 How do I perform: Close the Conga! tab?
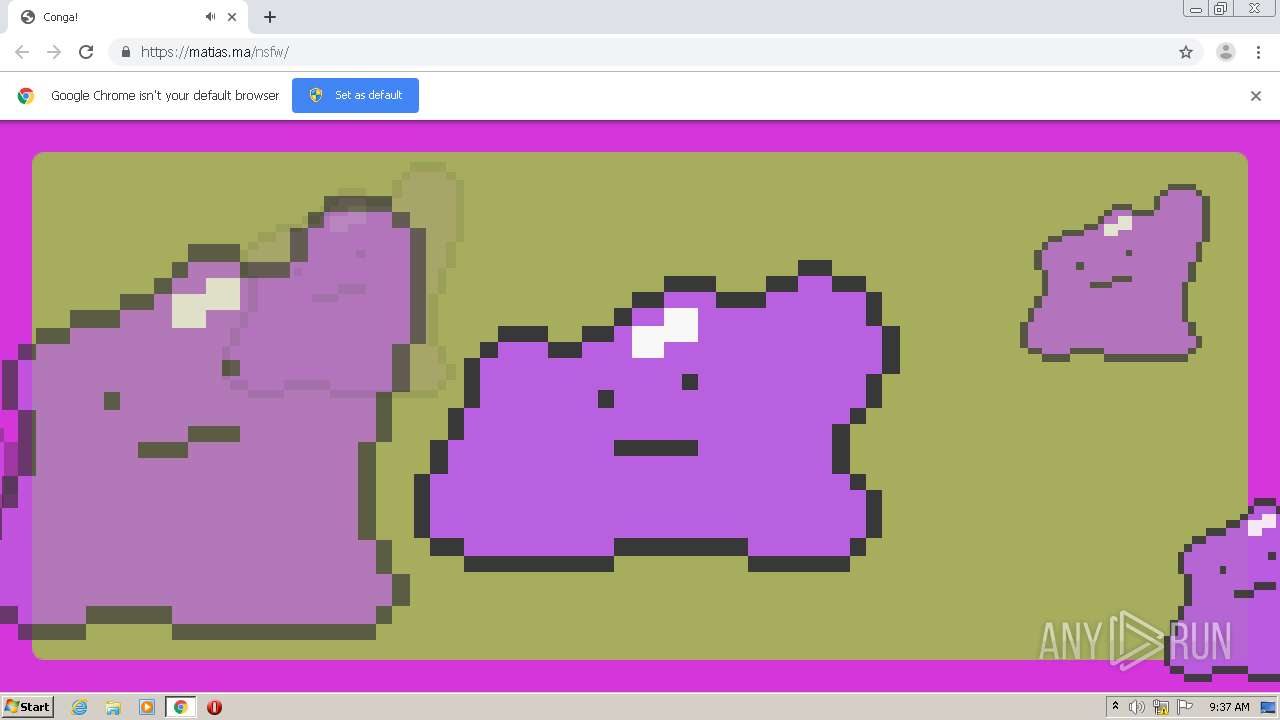pos(233,17)
